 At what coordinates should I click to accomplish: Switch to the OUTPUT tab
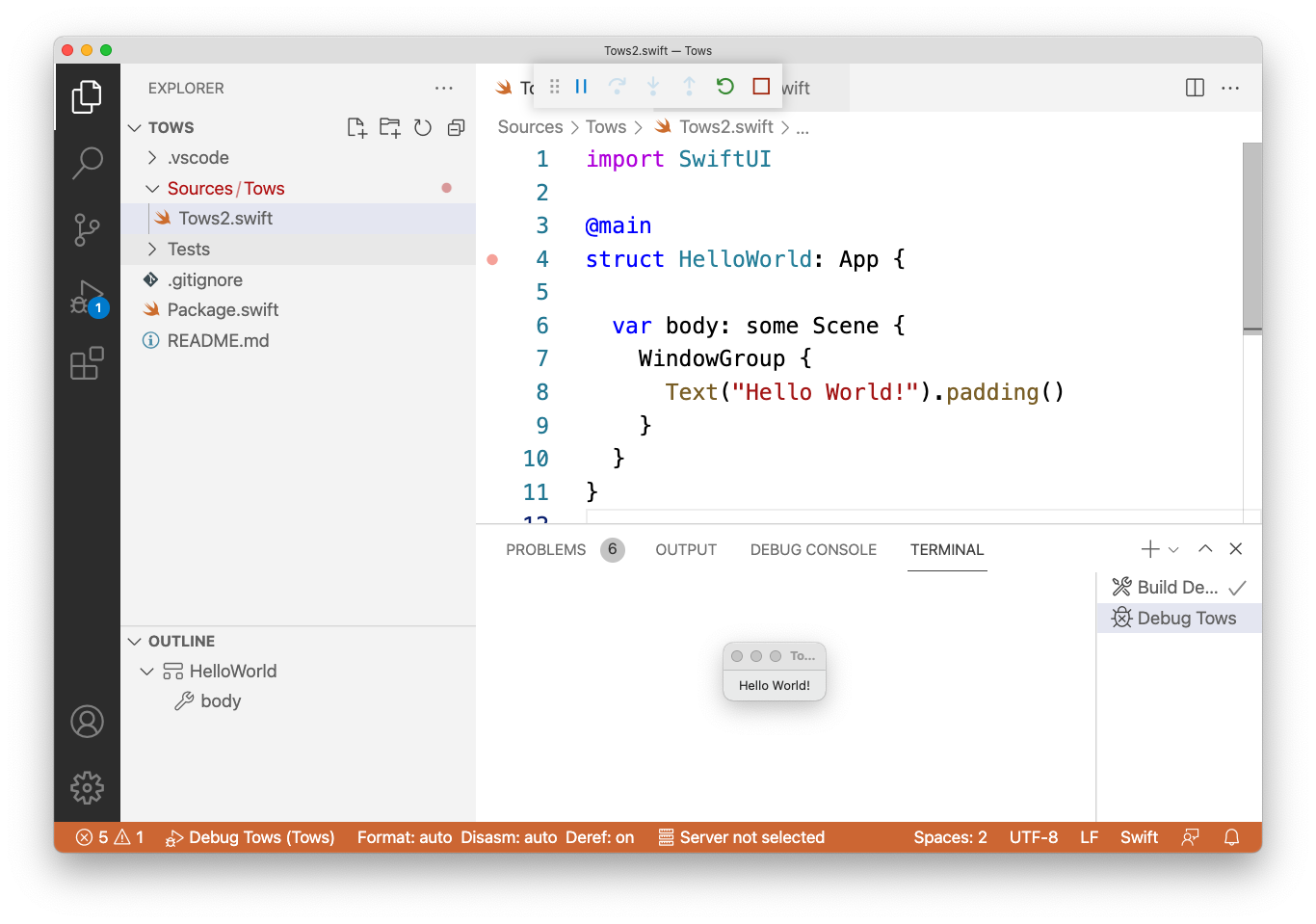(686, 549)
